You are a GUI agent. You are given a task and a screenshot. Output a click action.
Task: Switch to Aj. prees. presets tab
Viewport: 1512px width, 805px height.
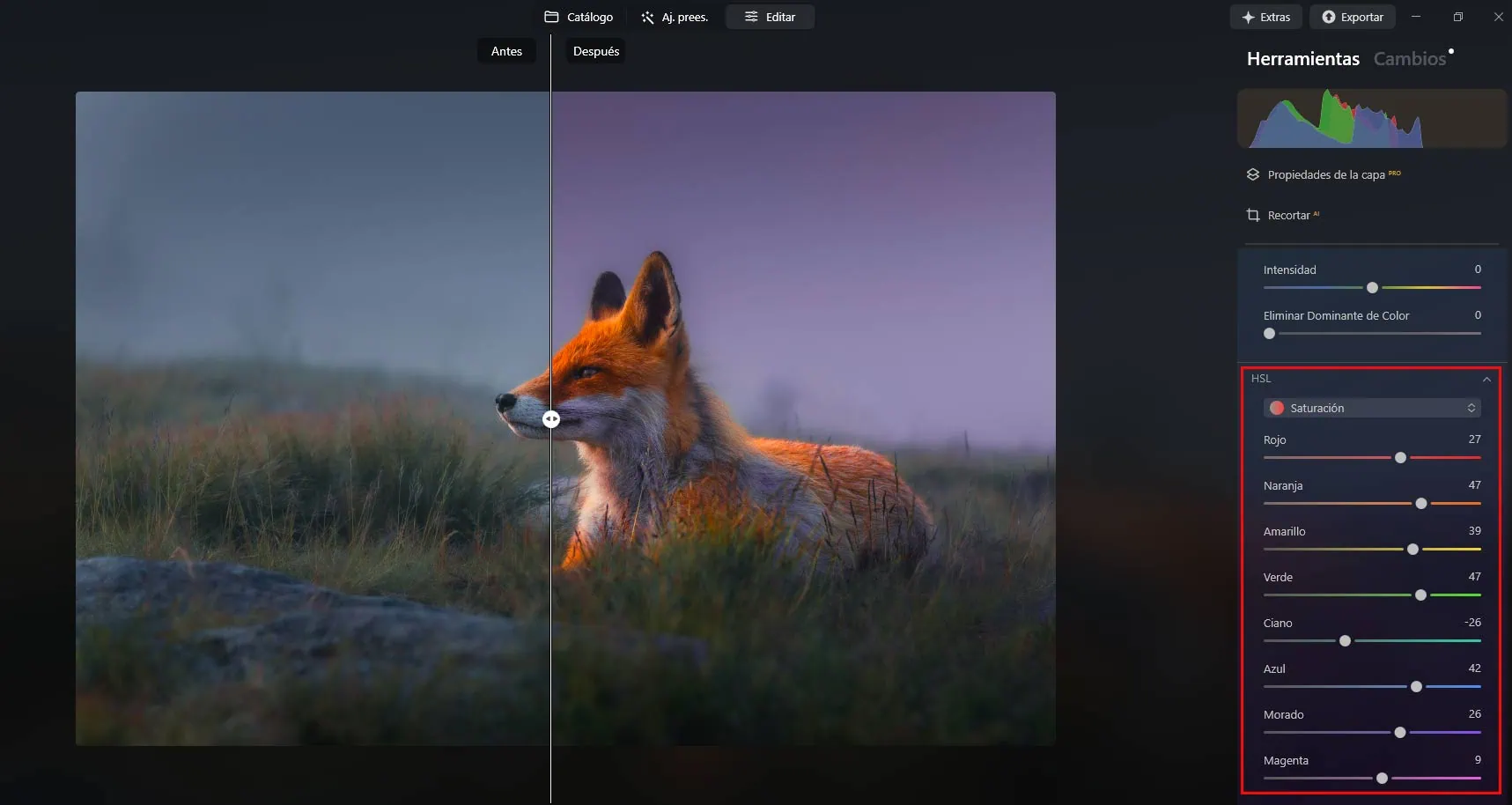tap(675, 17)
